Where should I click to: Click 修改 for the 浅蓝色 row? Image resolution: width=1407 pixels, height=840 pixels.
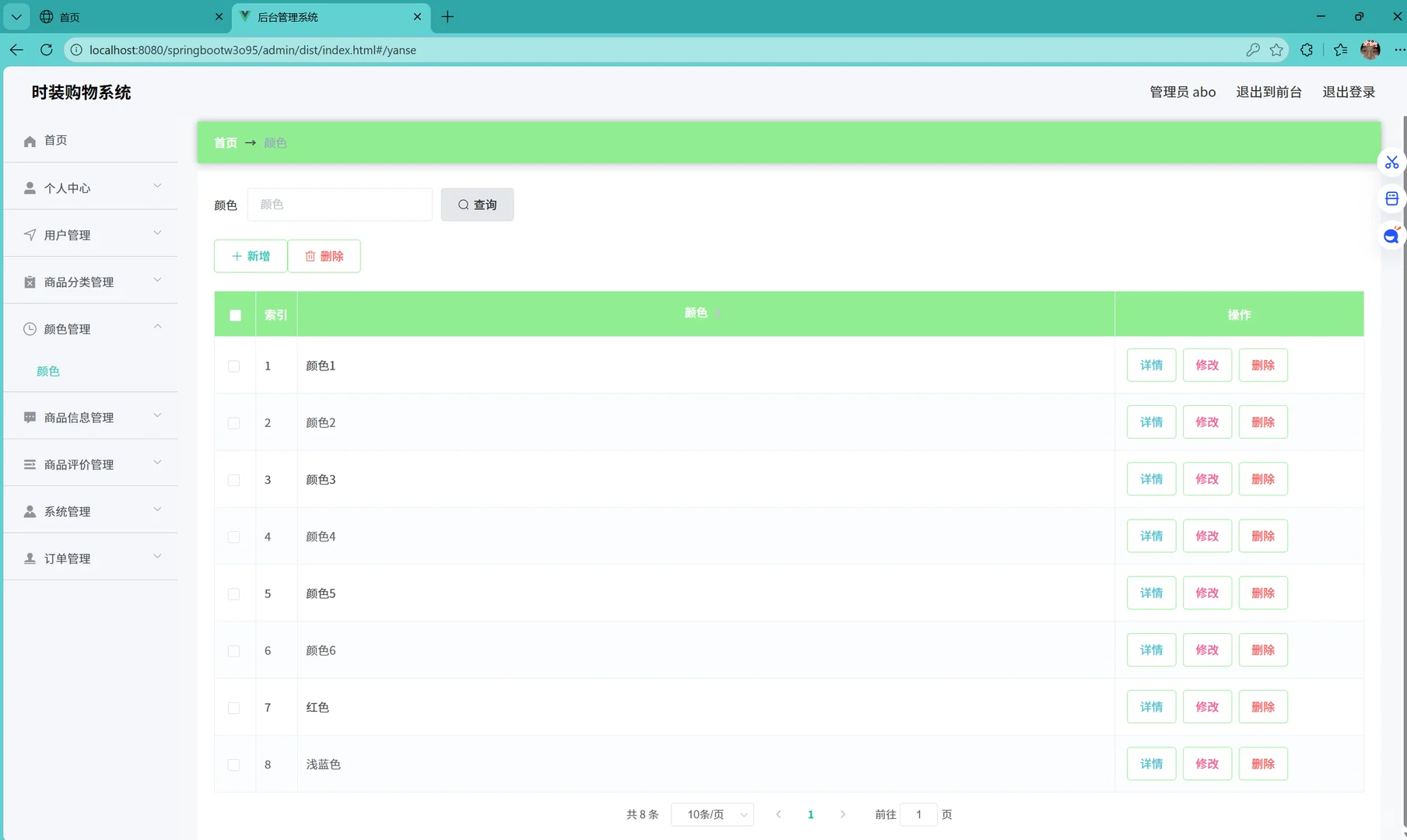click(1207, 764)
